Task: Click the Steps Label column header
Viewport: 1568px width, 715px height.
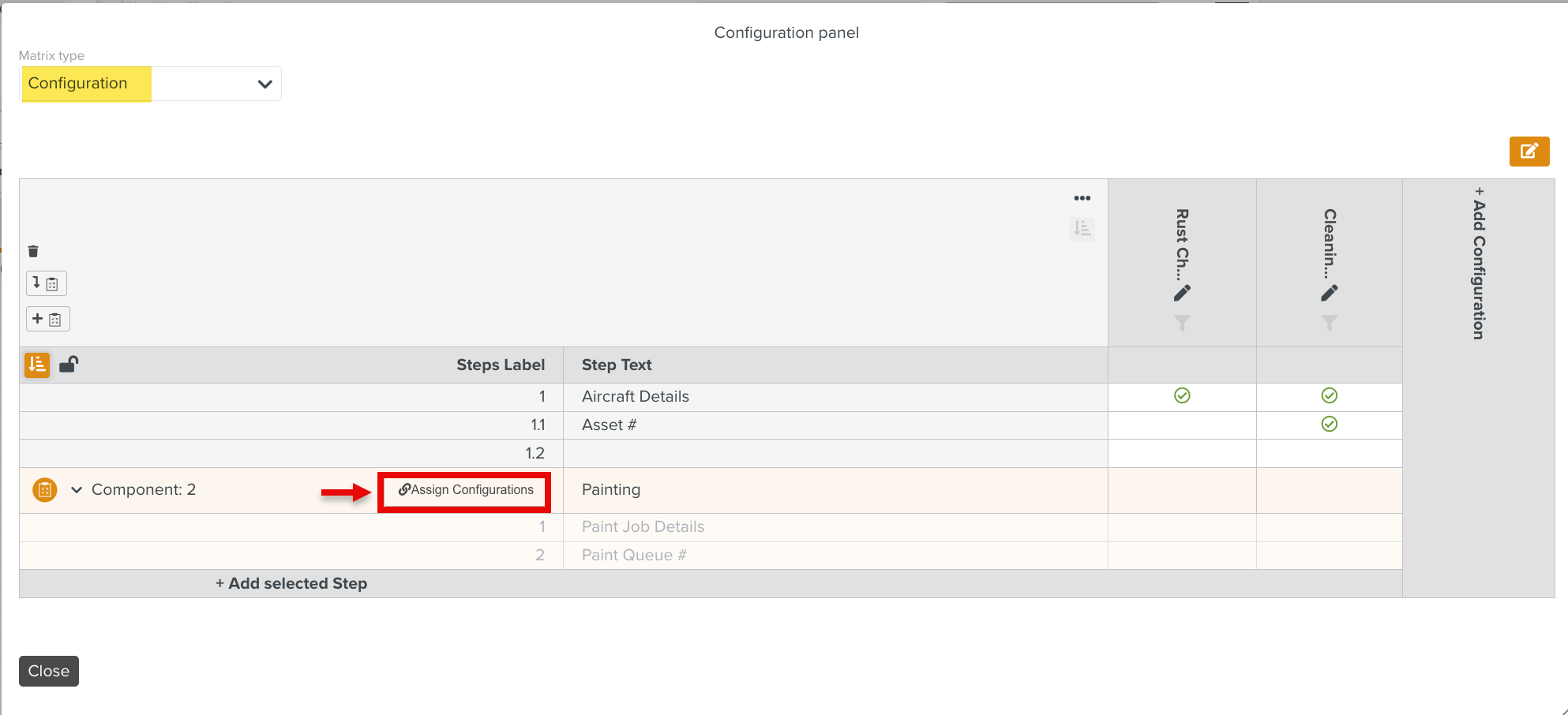Action: click(x=501, y=365)
